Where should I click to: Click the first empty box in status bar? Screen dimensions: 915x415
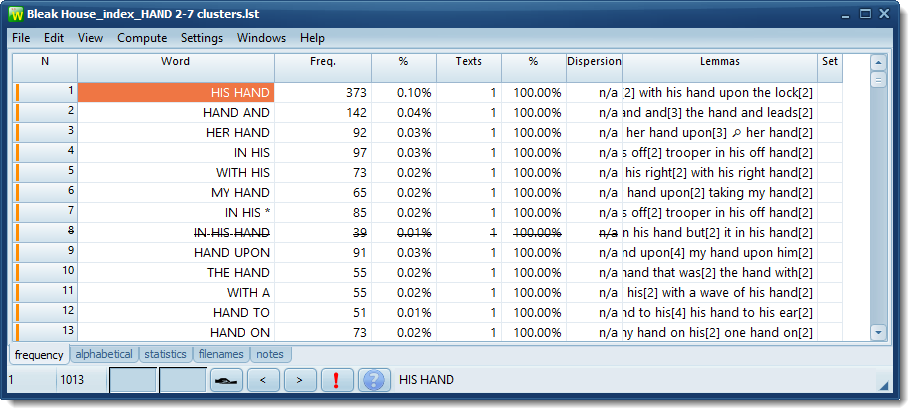point(133,380)
